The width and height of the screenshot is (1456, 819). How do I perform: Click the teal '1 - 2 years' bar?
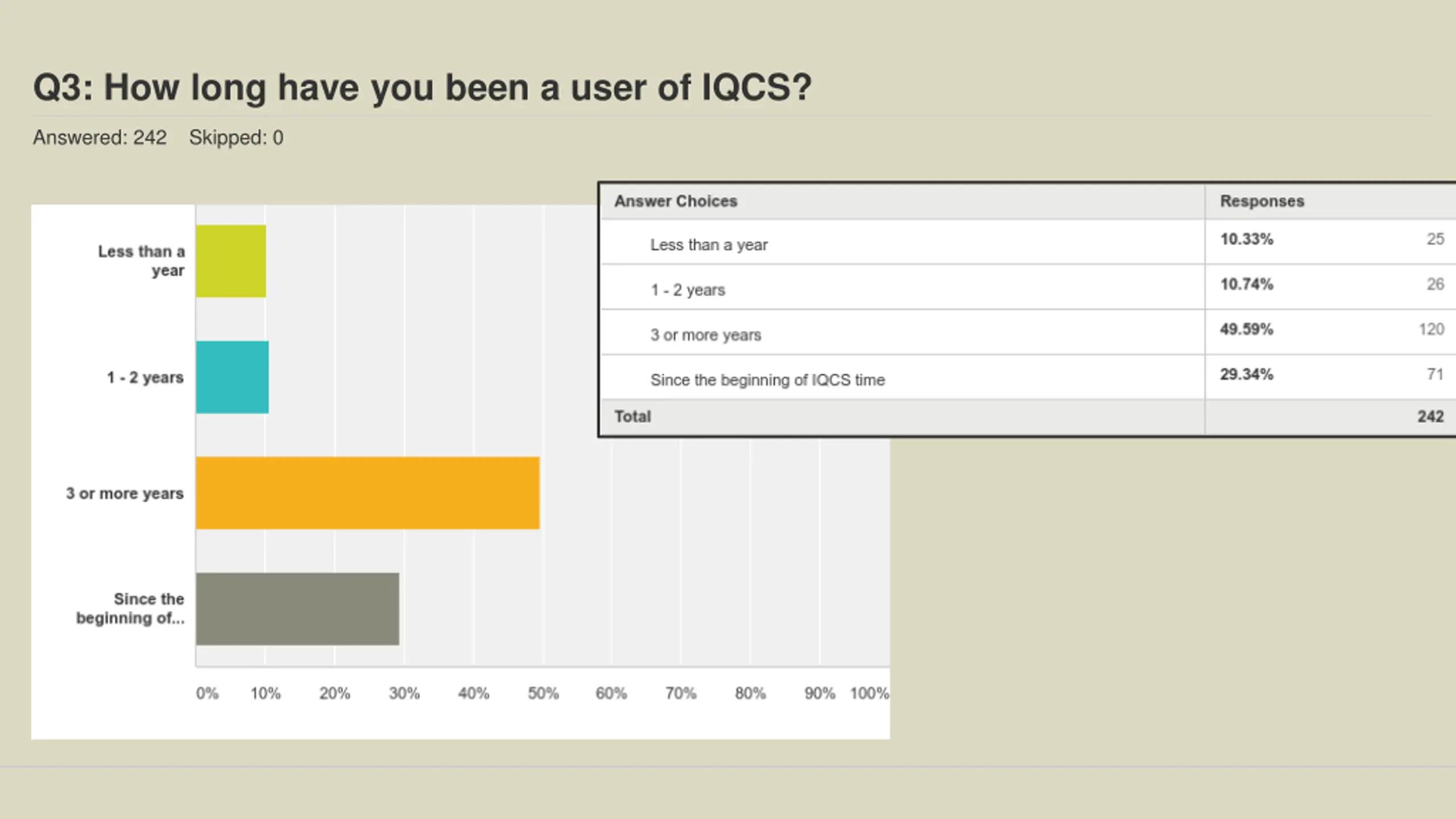(x=232, y=377)
